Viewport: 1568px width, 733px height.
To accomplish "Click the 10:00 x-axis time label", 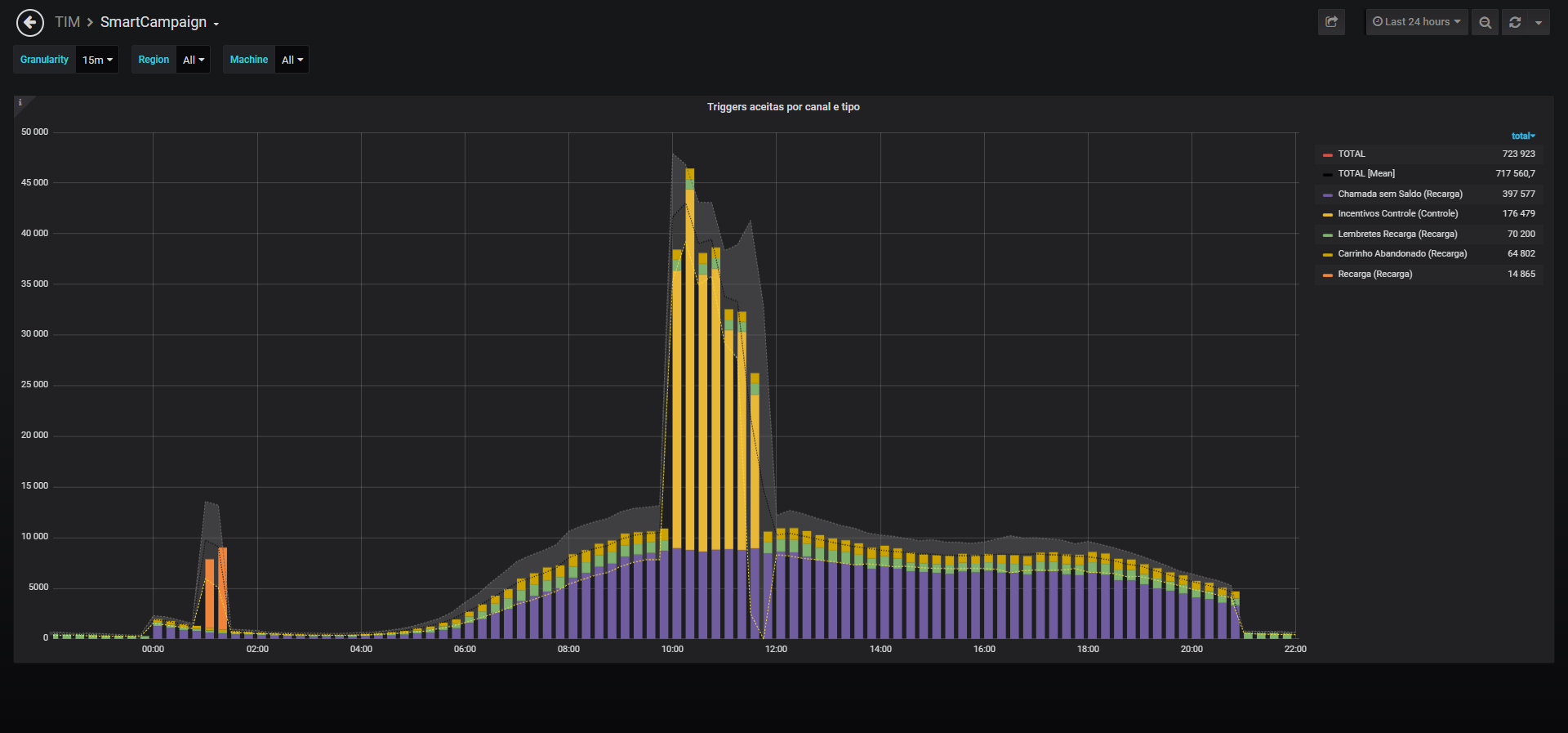I will [672, 649].
